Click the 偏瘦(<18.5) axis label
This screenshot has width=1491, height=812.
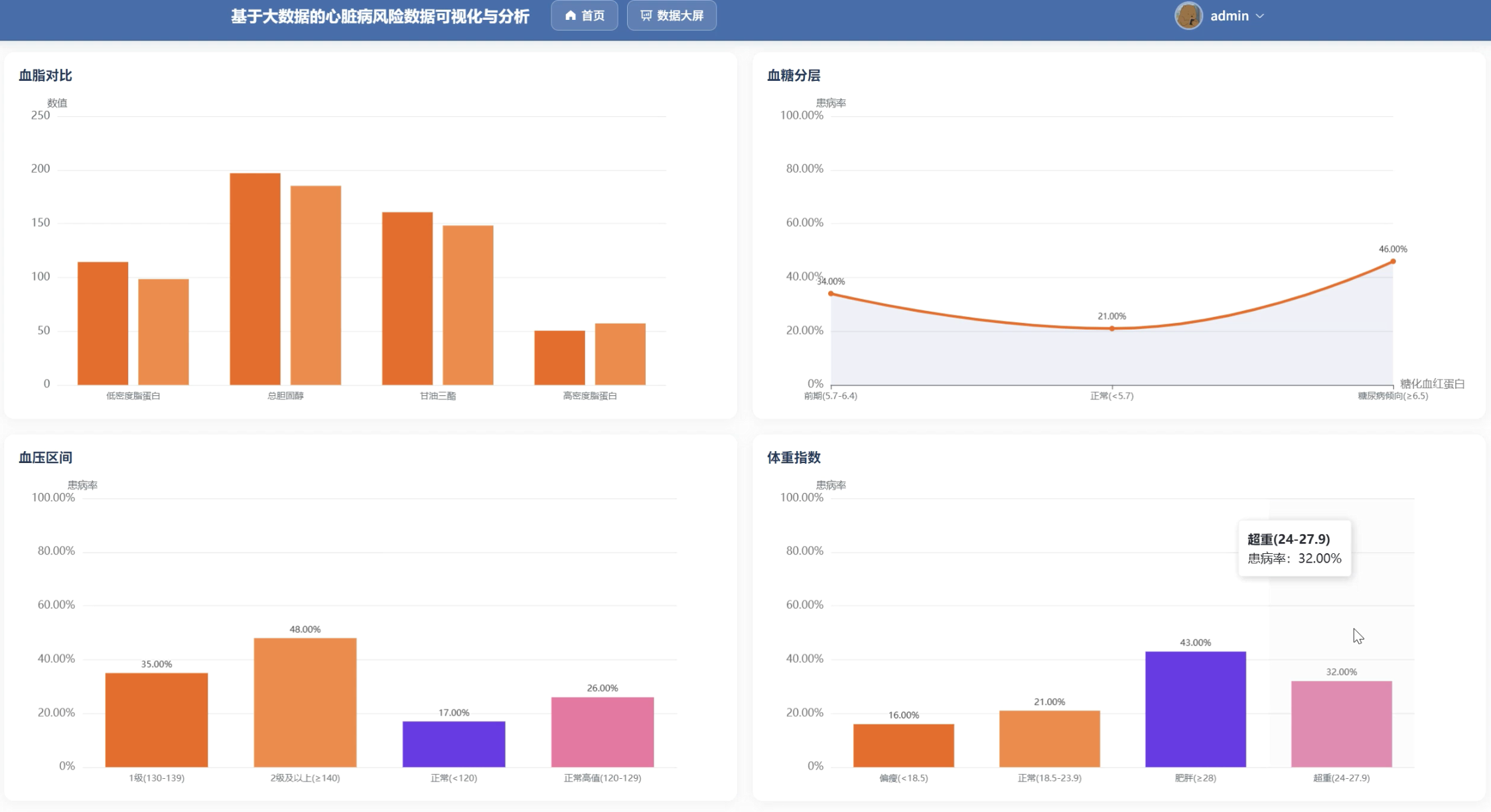pyautogui.click(x=904, y=778)
